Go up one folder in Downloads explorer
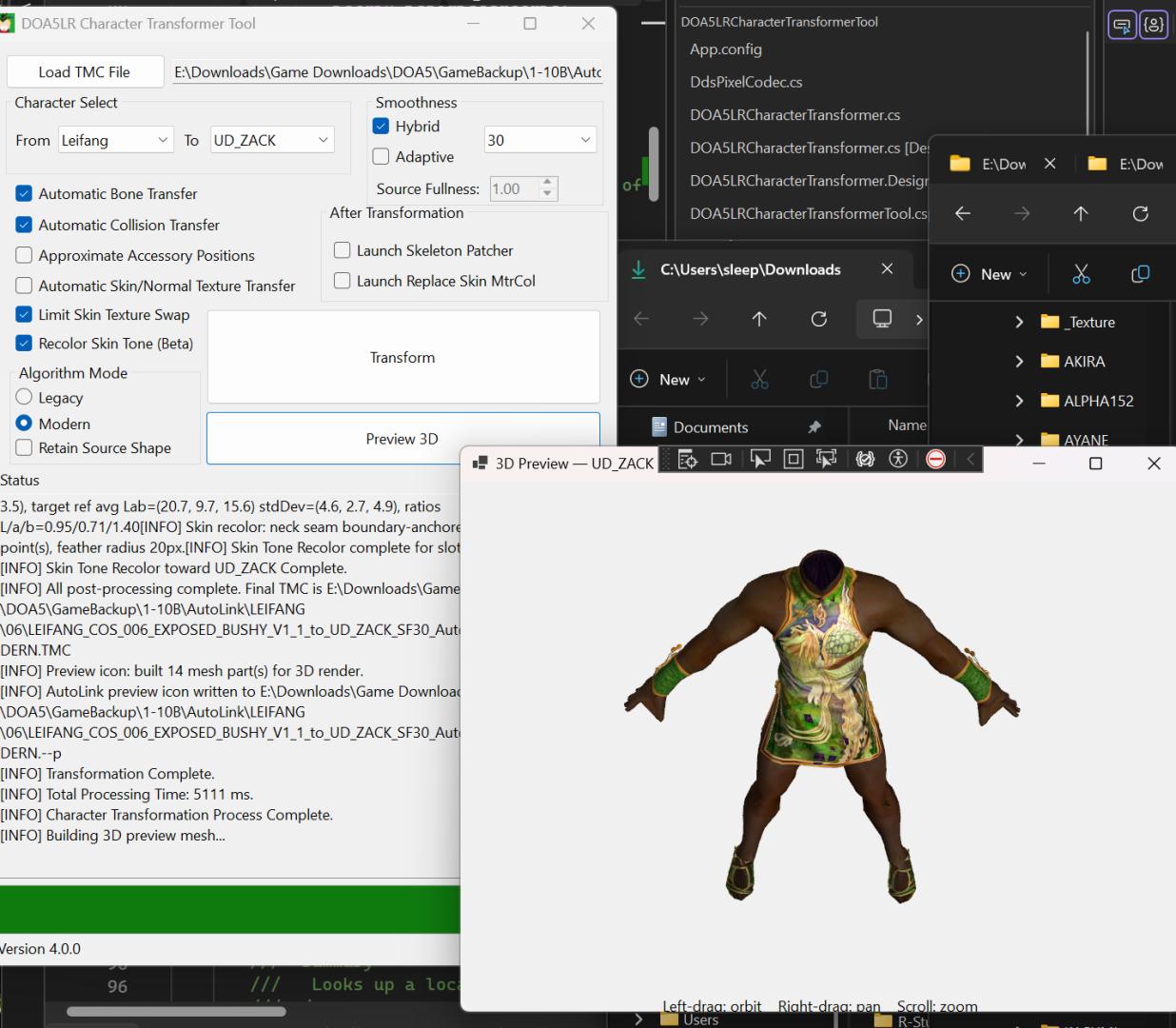The image size is (1176, 1028). pos(759,319)
